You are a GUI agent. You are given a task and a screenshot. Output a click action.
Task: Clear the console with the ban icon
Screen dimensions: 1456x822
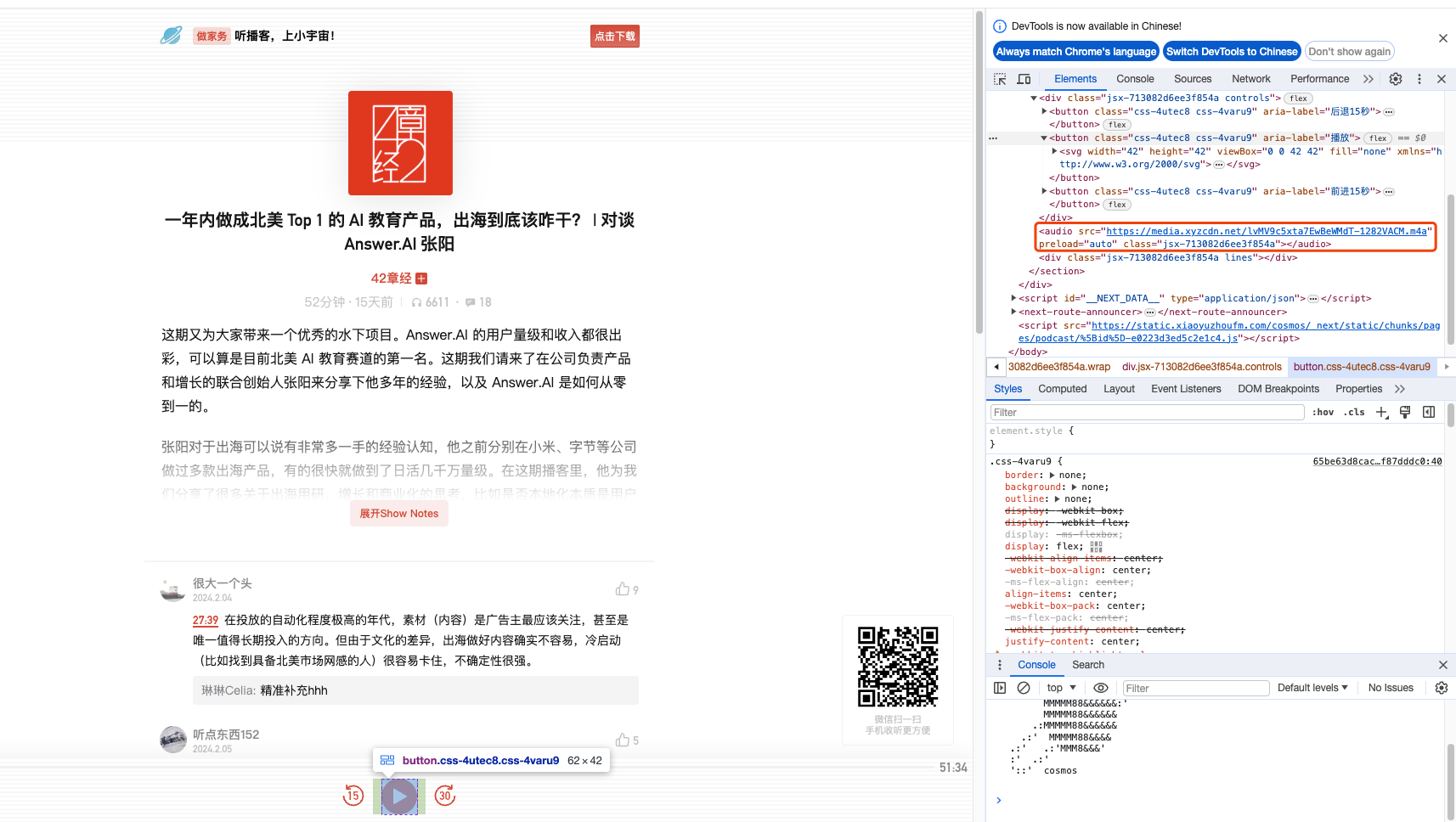pyautogui.click(x=1024, y=688)
